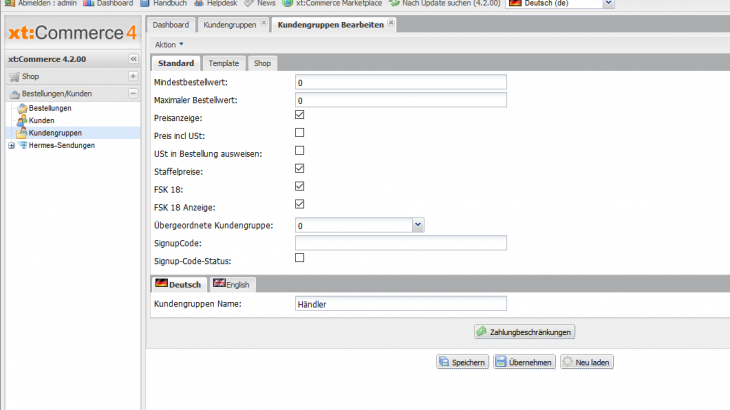The width and height of the screenshot is (730, 410).
Task: Click the Speichern disk icon
Action: pyautogui.click(x=444, y=362)
